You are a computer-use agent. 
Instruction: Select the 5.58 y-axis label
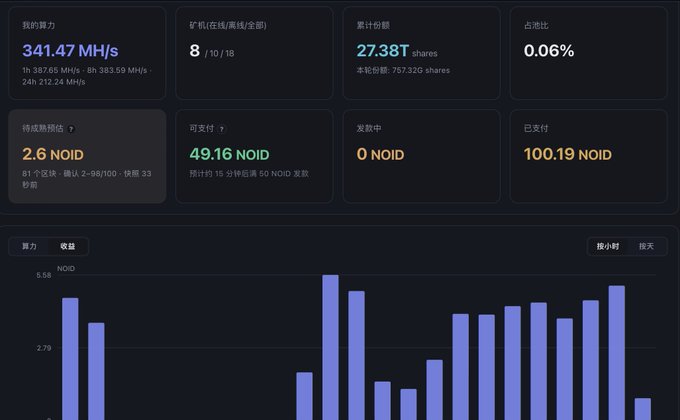(x=44, y=276)
